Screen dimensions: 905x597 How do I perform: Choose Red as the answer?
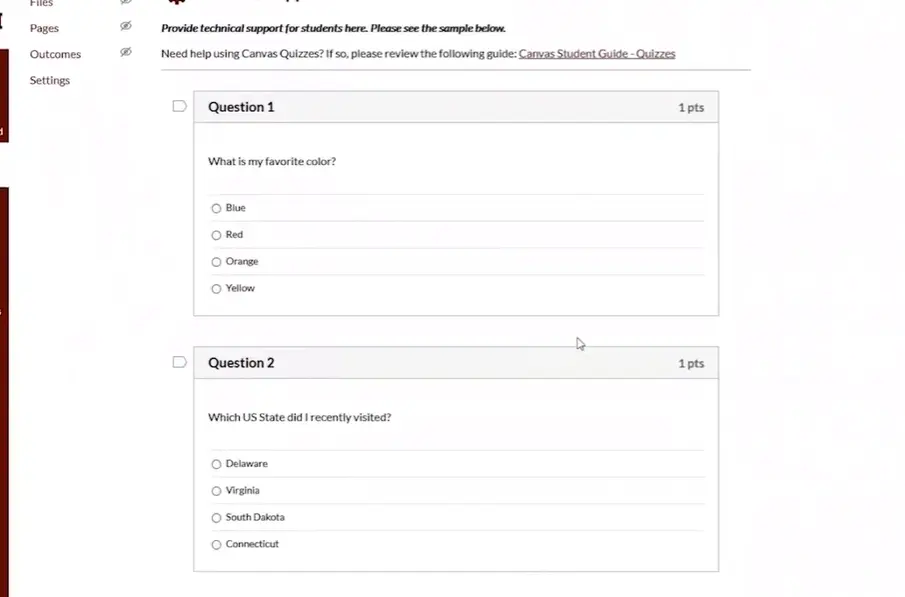point(216,235)
